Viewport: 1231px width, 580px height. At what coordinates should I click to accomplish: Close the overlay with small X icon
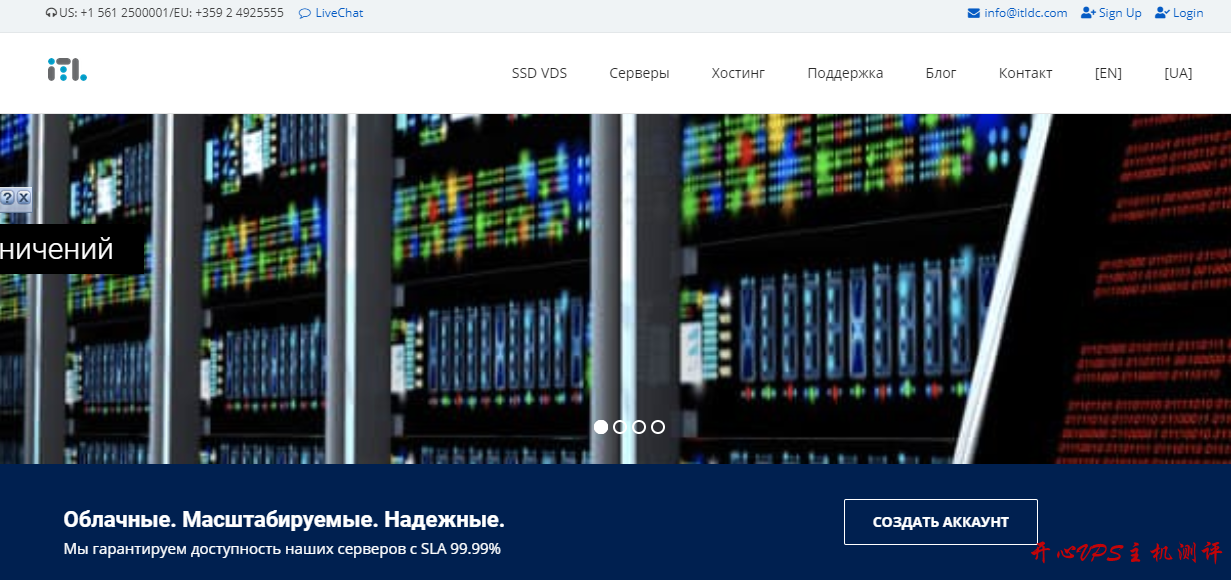click(x=23, y=198)
